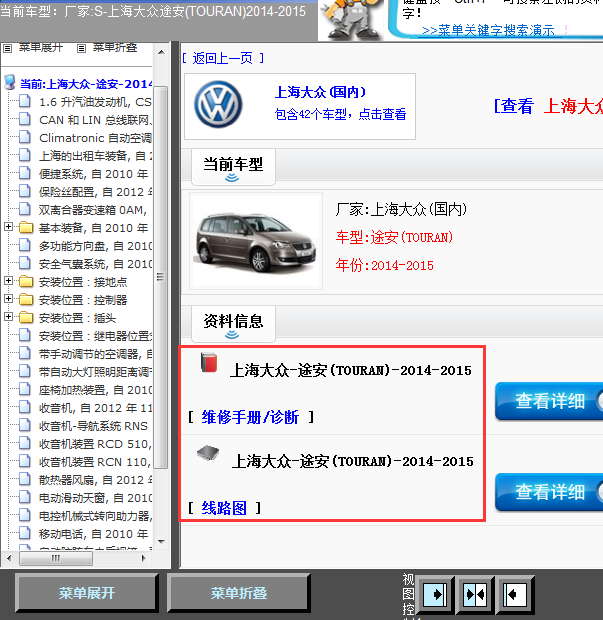Click the tree scrollbar down arrow
Screen dimensions: 603x620
pyautogui.click(x=161, y=541)
